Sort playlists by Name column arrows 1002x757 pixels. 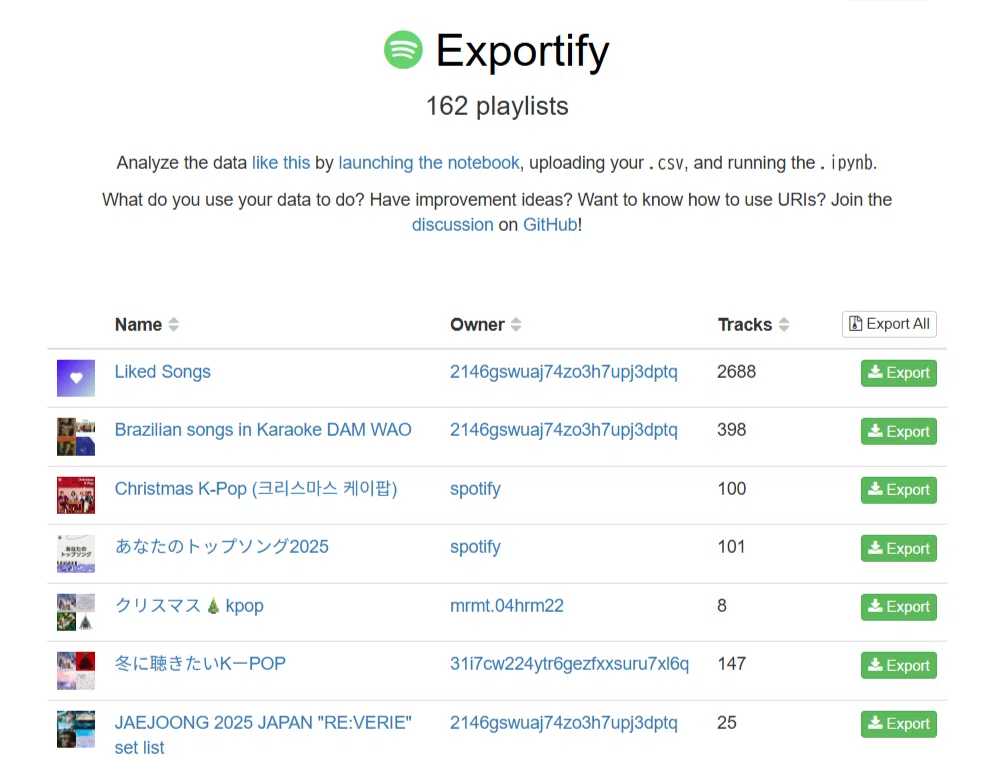[174, 325]
